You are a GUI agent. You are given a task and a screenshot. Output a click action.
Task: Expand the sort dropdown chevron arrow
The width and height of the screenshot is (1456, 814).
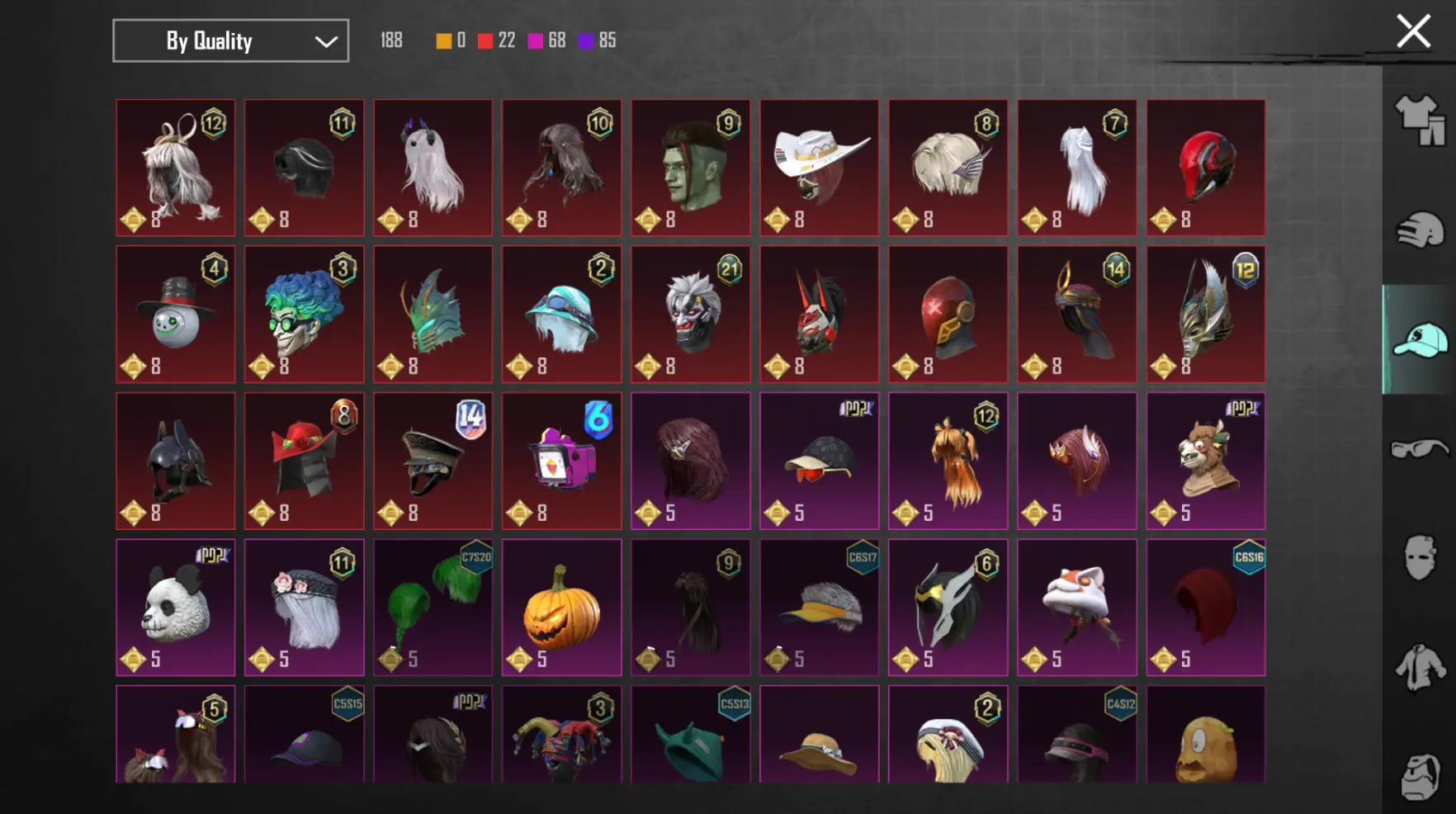(x=326, y=41)
